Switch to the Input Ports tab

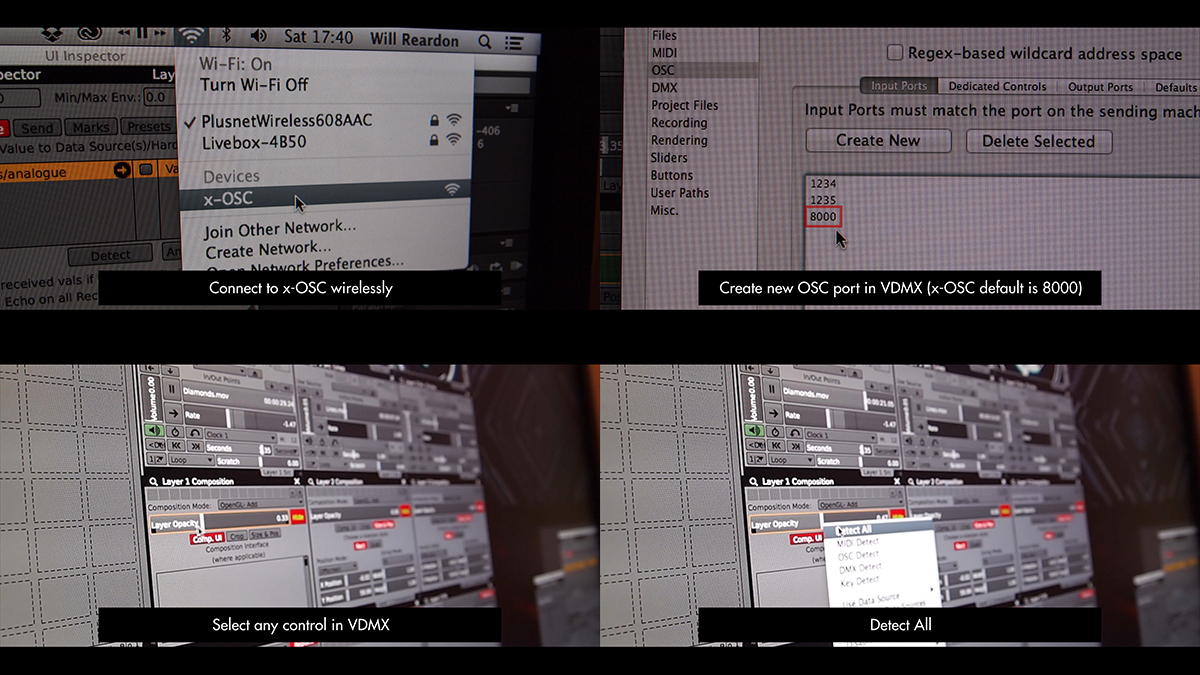pyautogui.click(x=899, y=87)
